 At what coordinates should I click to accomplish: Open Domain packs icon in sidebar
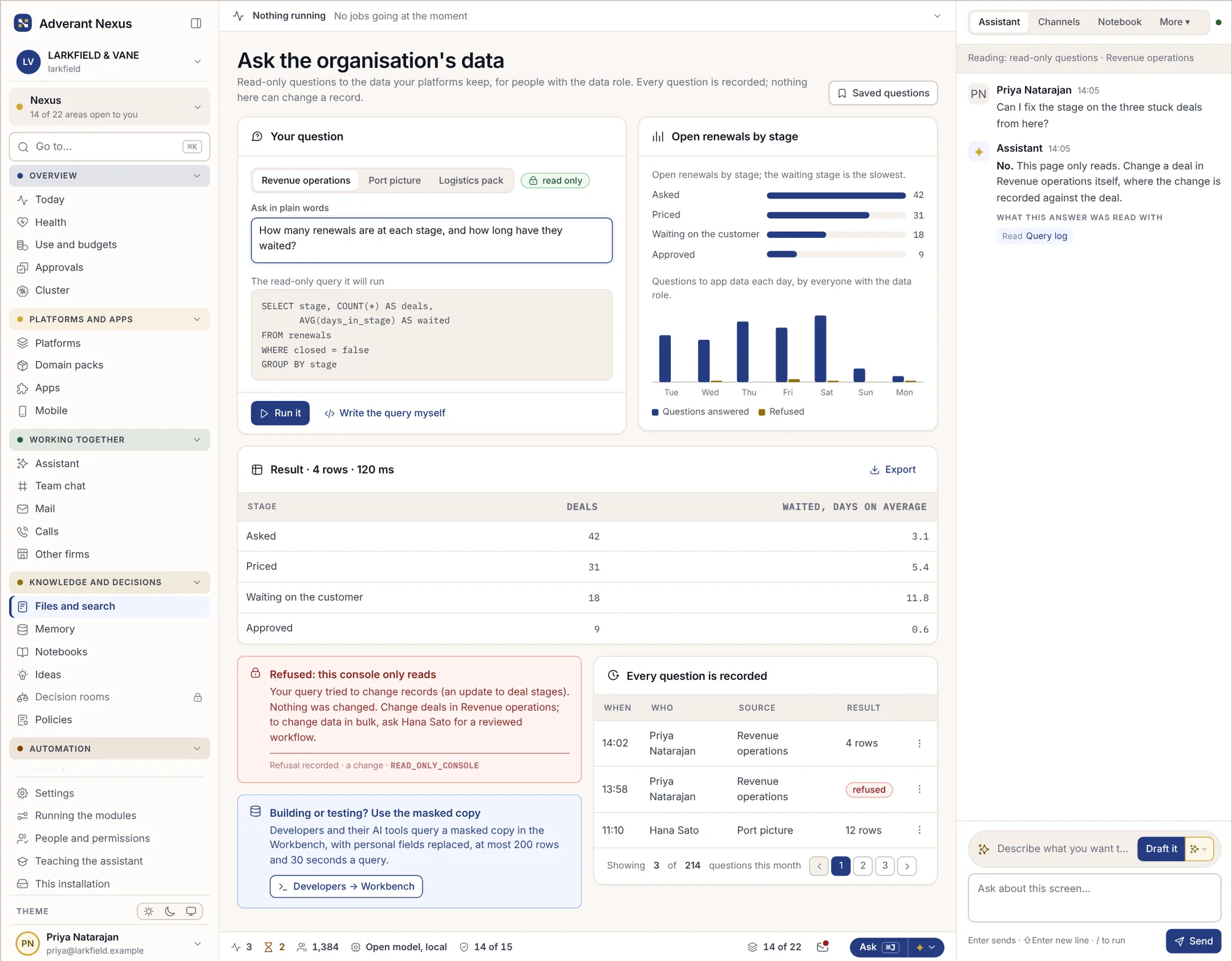point(23,365)
